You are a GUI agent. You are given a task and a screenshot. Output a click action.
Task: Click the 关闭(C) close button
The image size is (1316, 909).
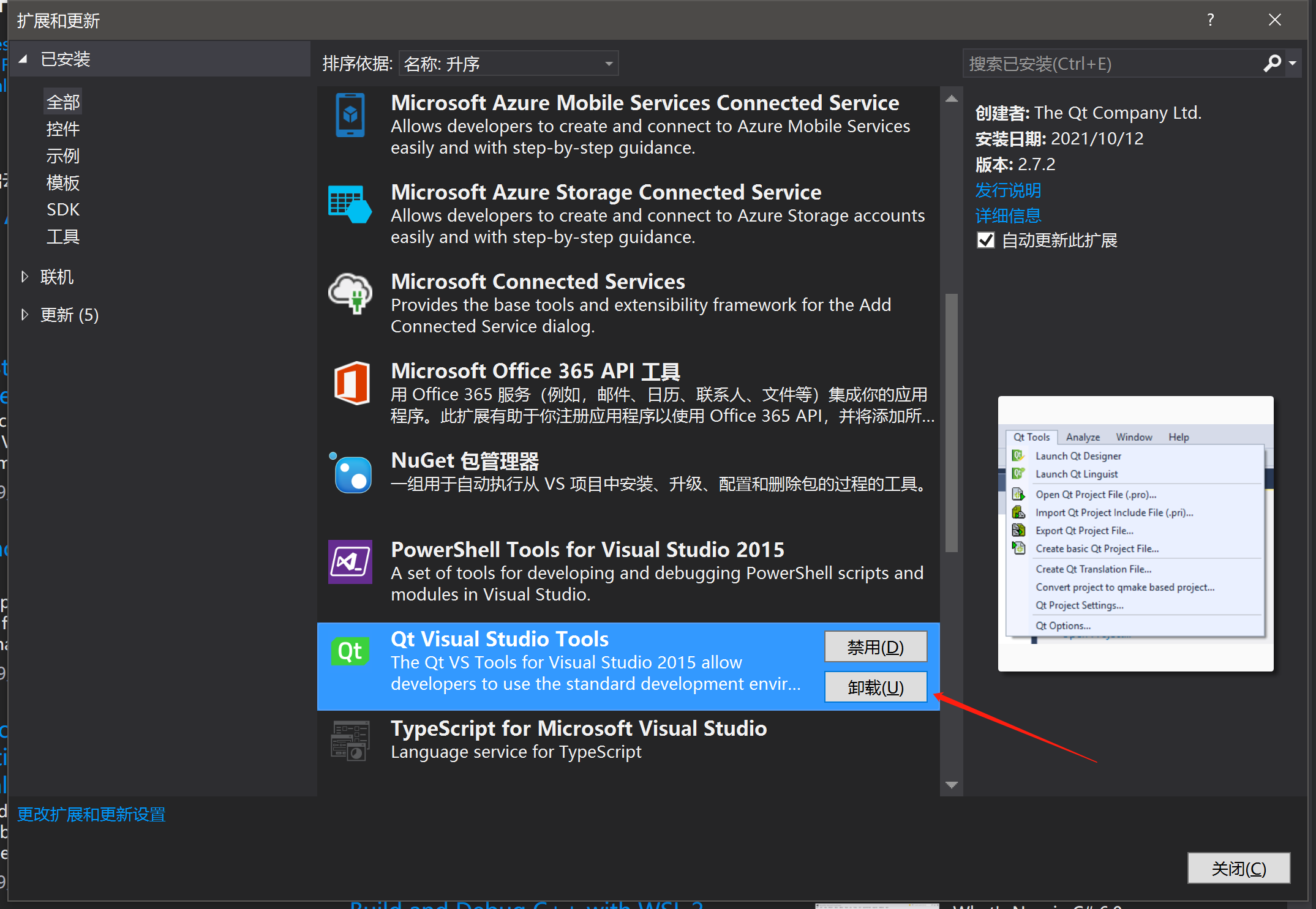(1239, 869)
